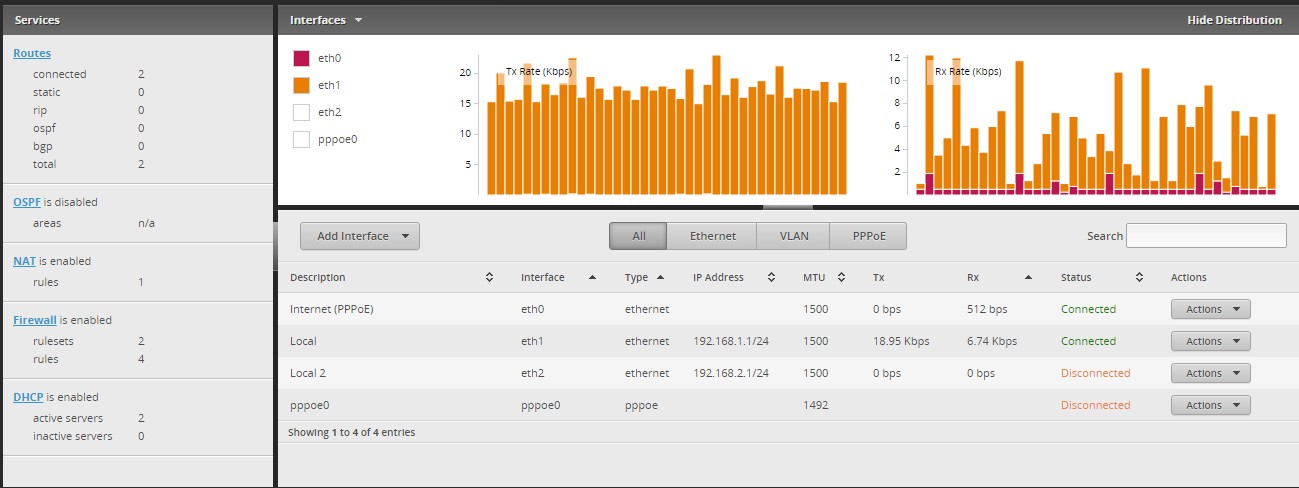
Task: Open the Routes link
Action: (x=32, y=53)
